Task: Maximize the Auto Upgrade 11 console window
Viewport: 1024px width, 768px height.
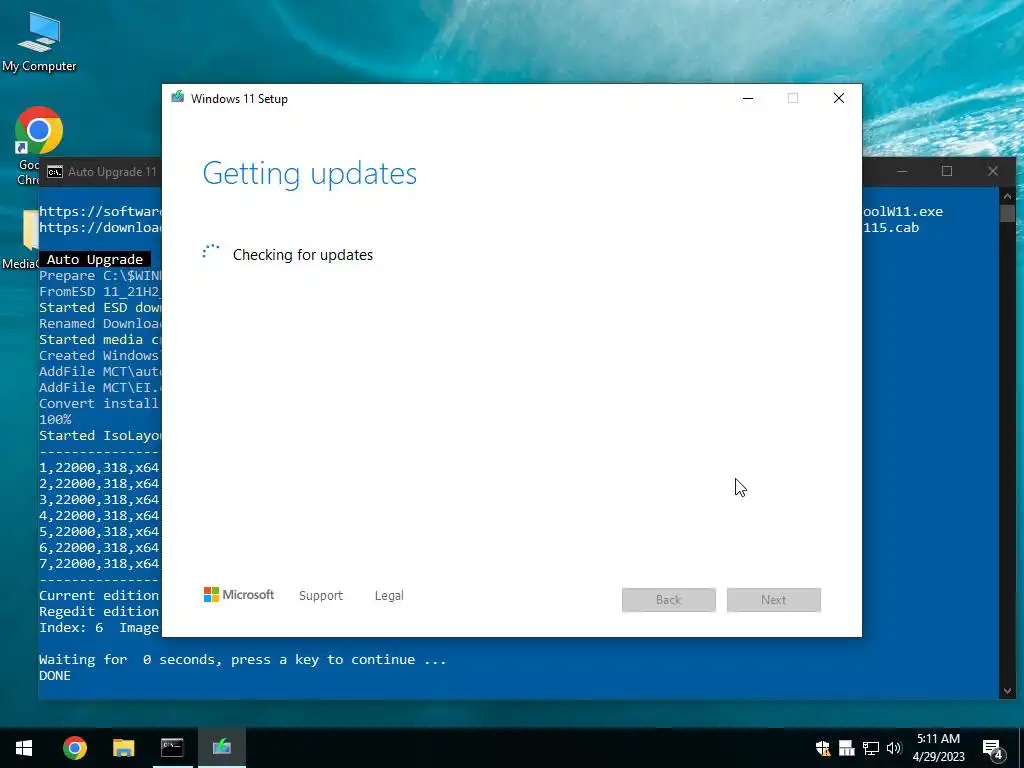Action: point(947,171)
